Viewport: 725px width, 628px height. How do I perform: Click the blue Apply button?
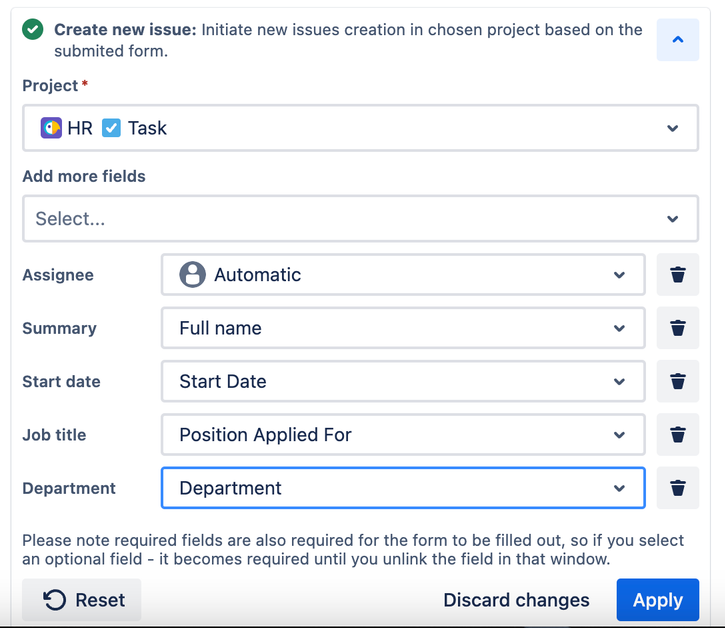[657, 600]
